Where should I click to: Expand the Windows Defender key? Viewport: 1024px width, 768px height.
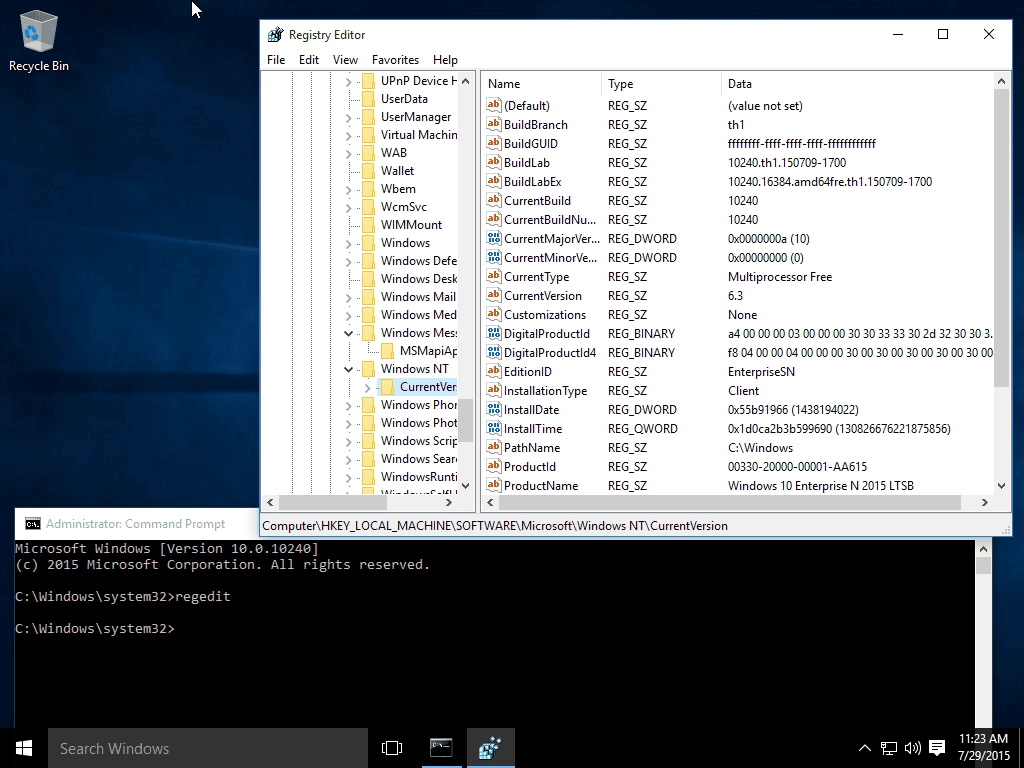pos(349,262)
